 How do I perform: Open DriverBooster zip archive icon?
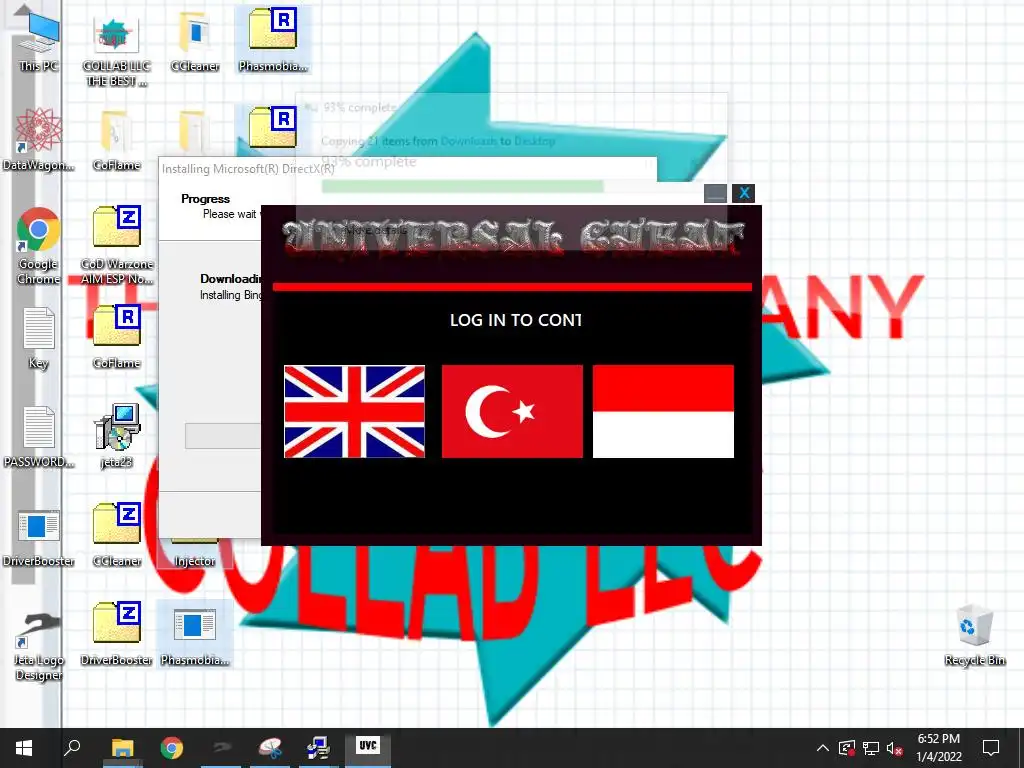tap(116, 635)
